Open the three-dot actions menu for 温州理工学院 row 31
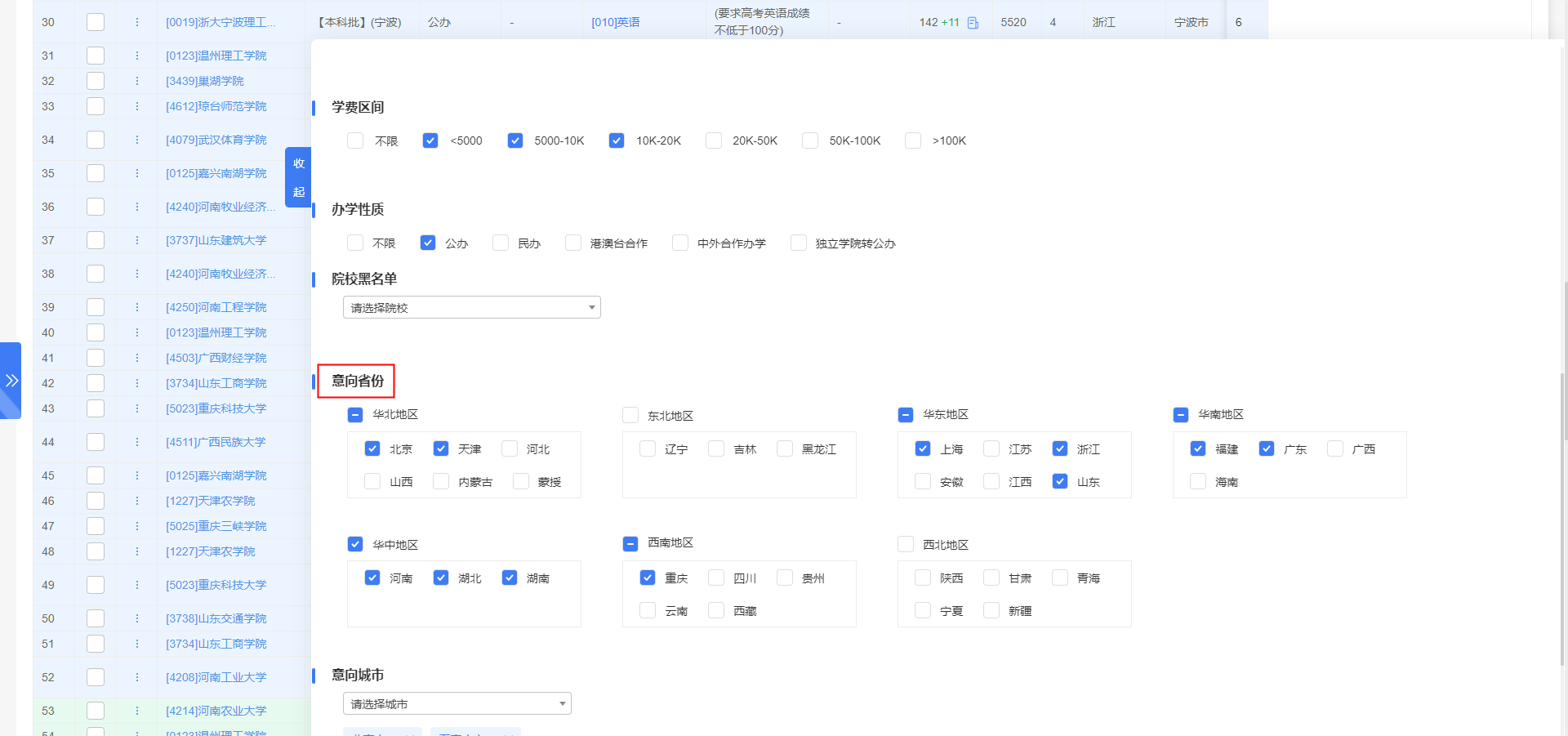This screenshot has height=736, width=1568. tap(136, 55)
